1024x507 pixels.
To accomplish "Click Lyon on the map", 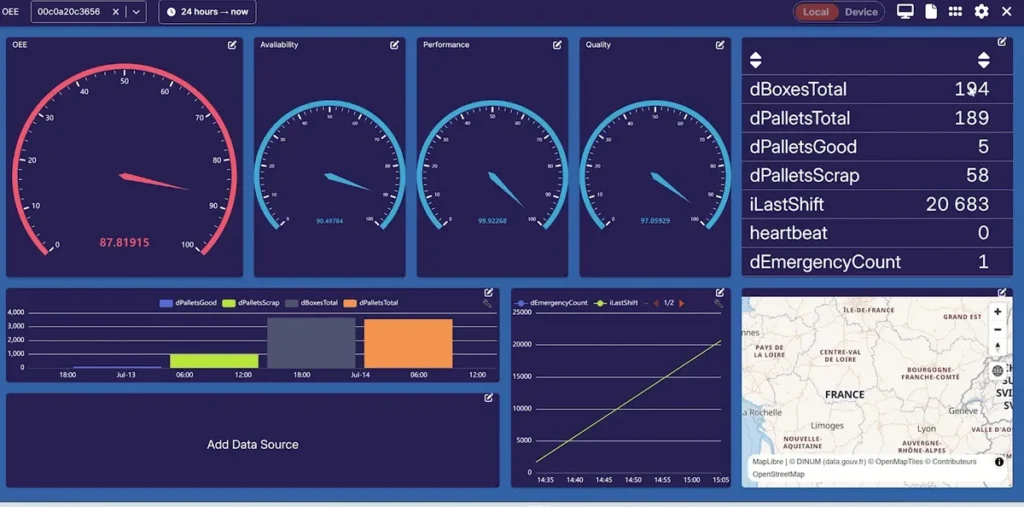I will (926, 429).
